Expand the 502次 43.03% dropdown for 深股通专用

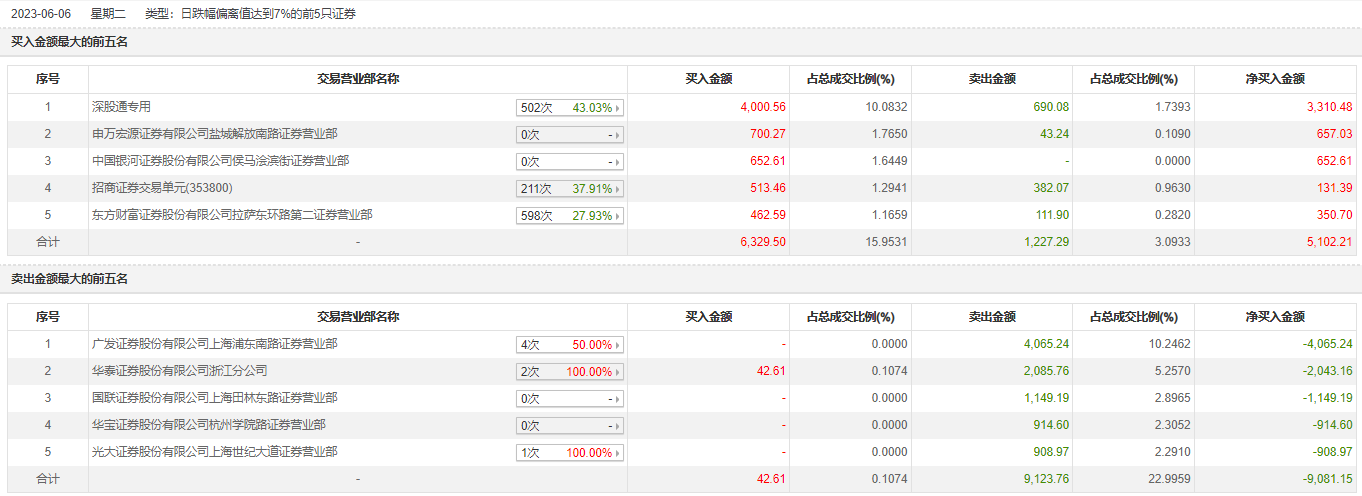[x=570, y=108]
